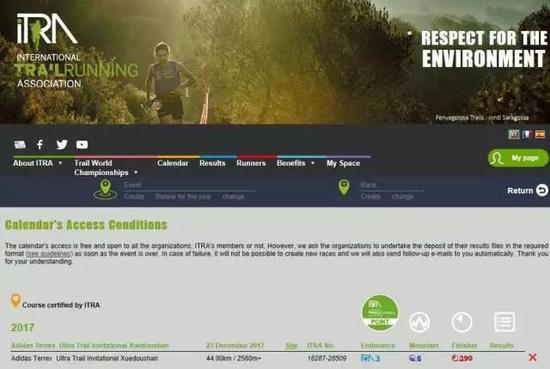
Task: Expand the About ITRA menu
Action: [38, 163]
